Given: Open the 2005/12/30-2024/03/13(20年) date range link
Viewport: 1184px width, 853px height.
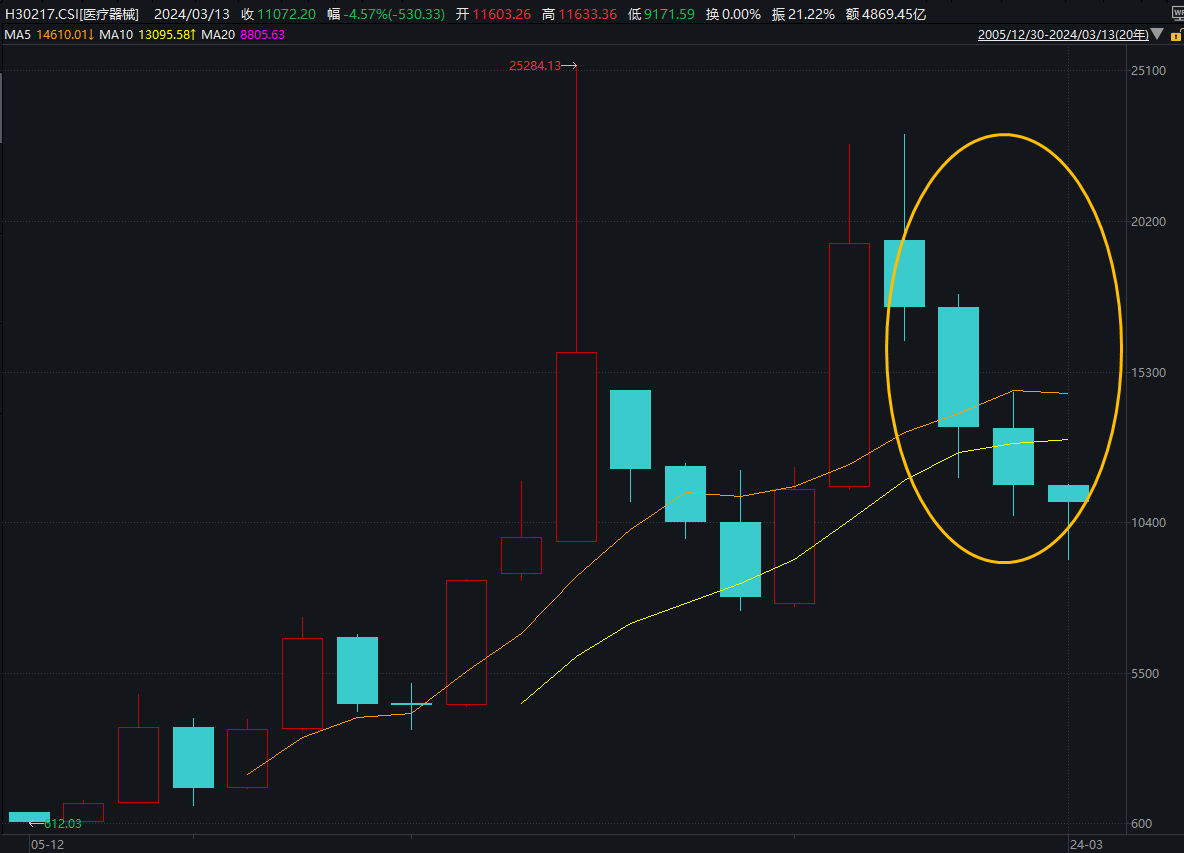Looking at the screenshot, I should pyautogui.click(x=1062, y=35).
